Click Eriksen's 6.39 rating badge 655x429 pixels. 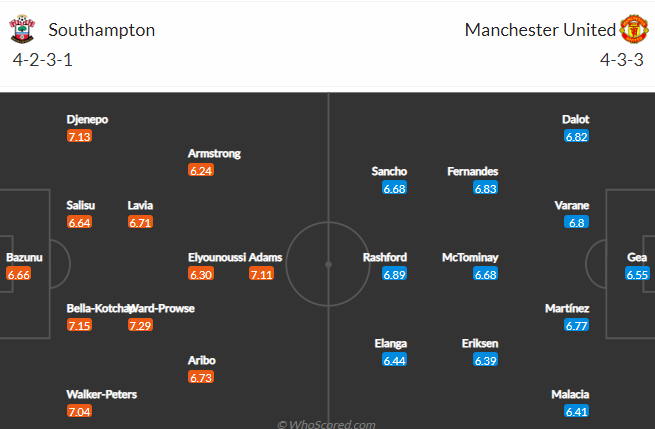485,360
